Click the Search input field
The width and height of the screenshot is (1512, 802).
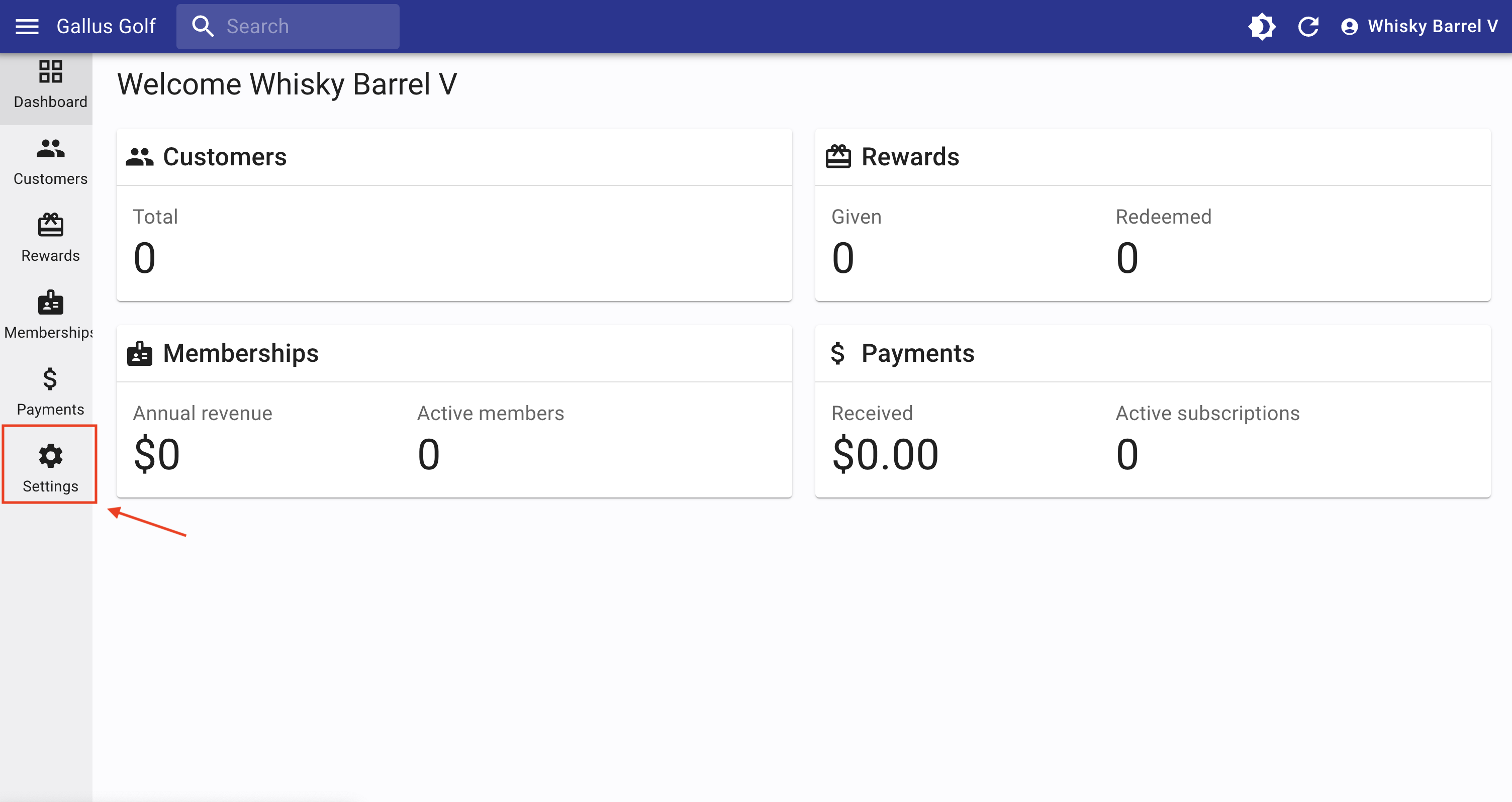(305, 27)
